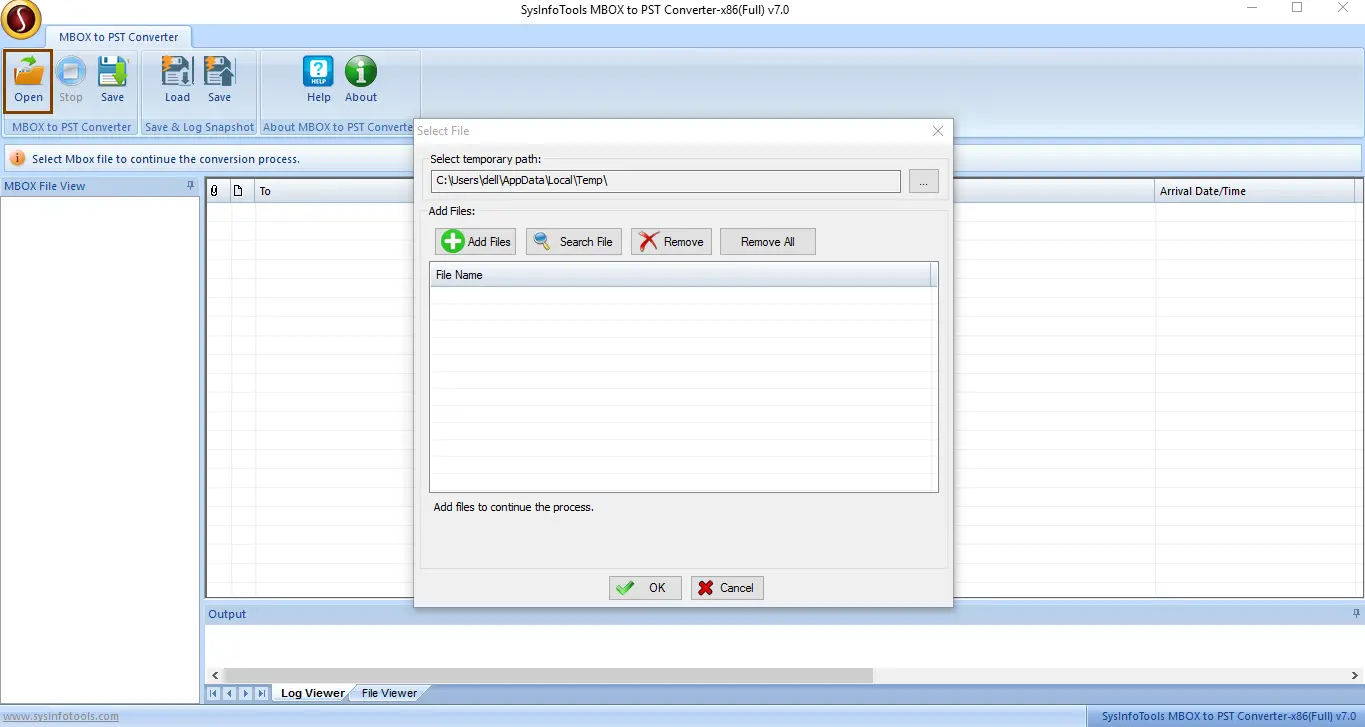Select the MBOX to PST Converter ribbon tab
The width and height of the screenshot is (1365, 727).
click(x=118, y=37)
